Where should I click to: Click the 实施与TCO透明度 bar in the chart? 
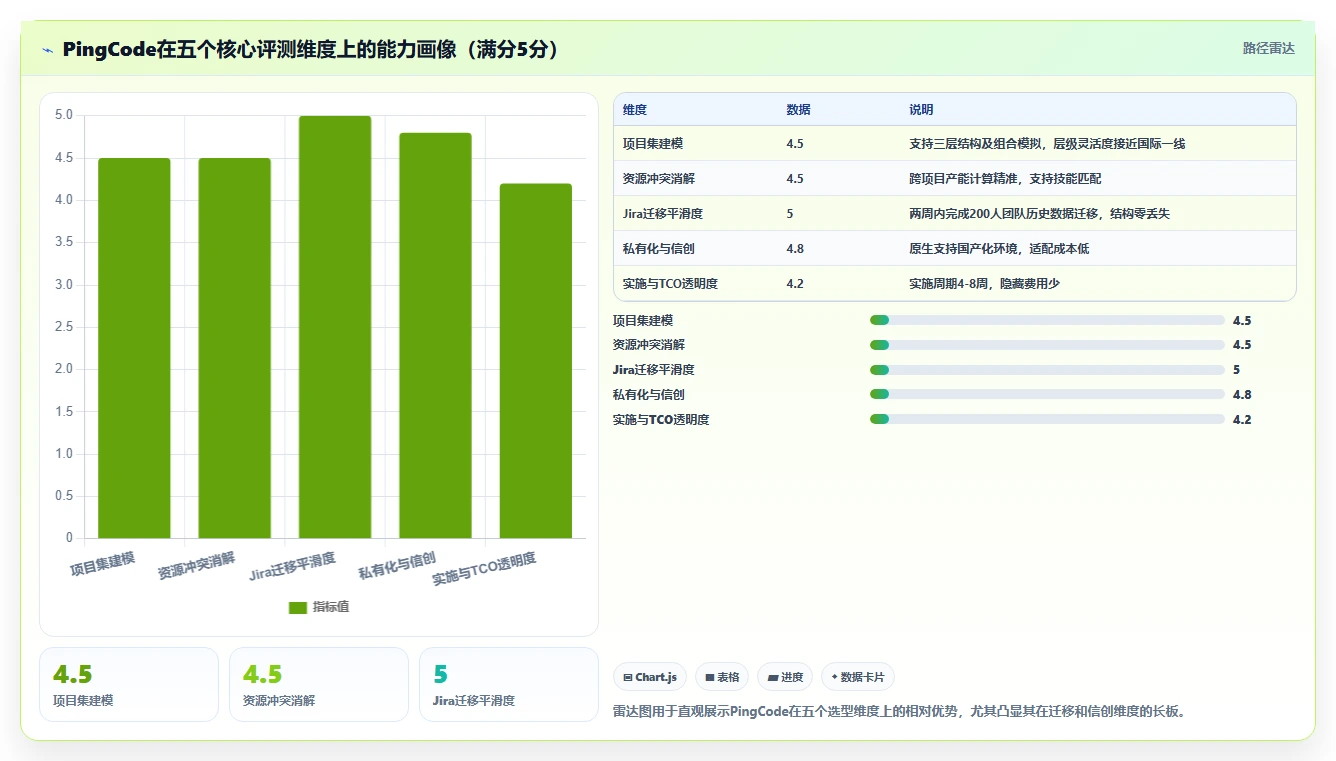tap(536, 361)
